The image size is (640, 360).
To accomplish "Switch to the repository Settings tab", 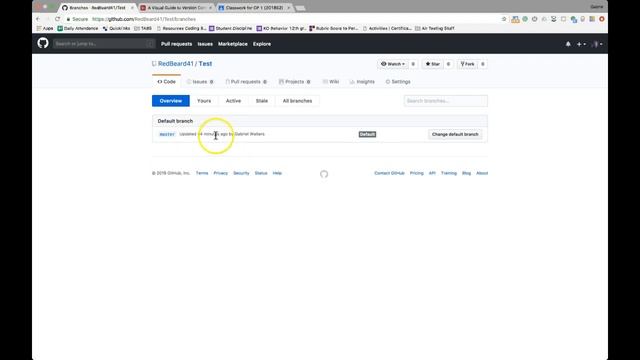I will tap(398, 82).
